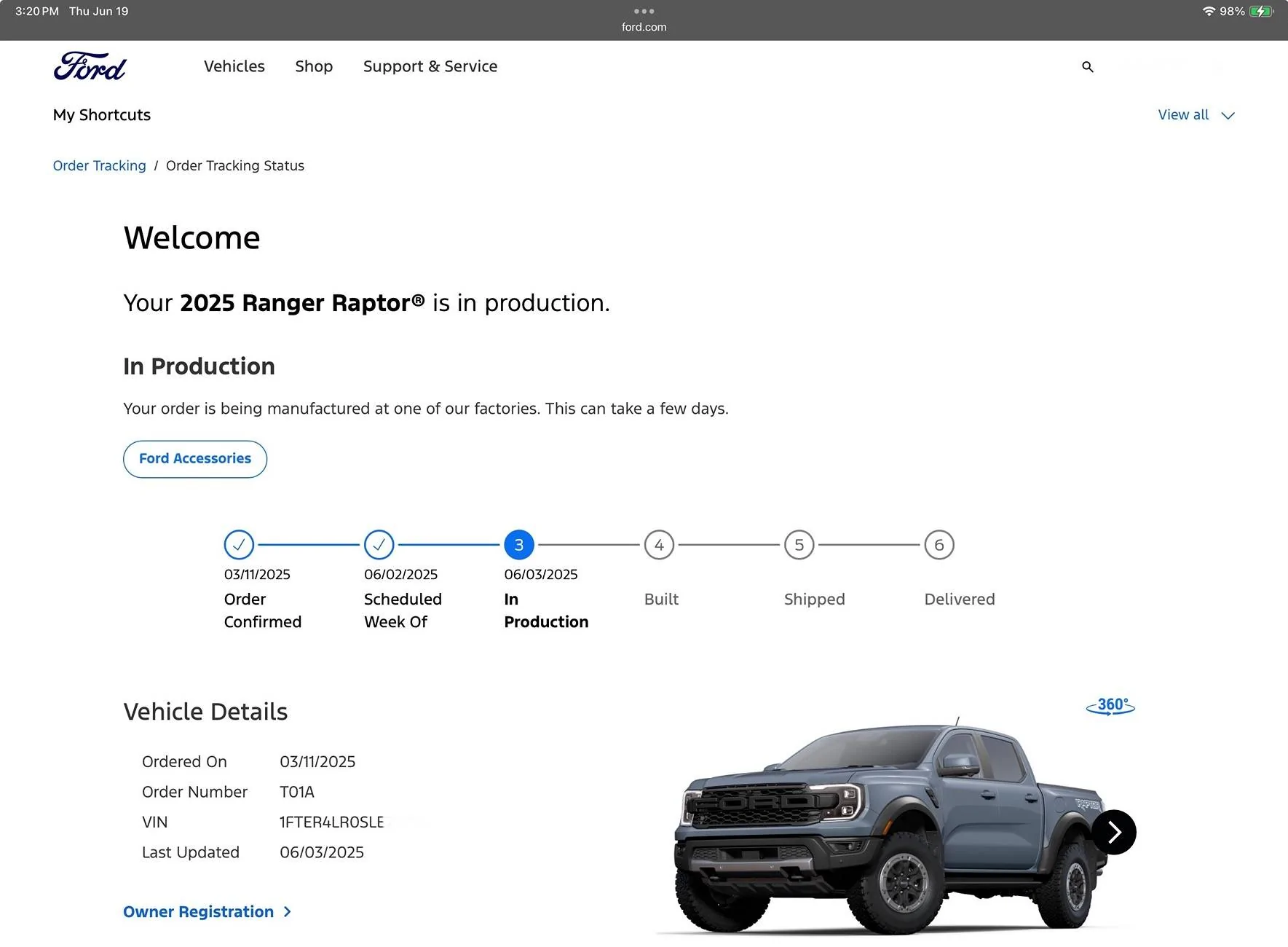1288x947 pixels.
Task: Expand the View all shortcuts dropdown
Action: [x=1196, y=115]
